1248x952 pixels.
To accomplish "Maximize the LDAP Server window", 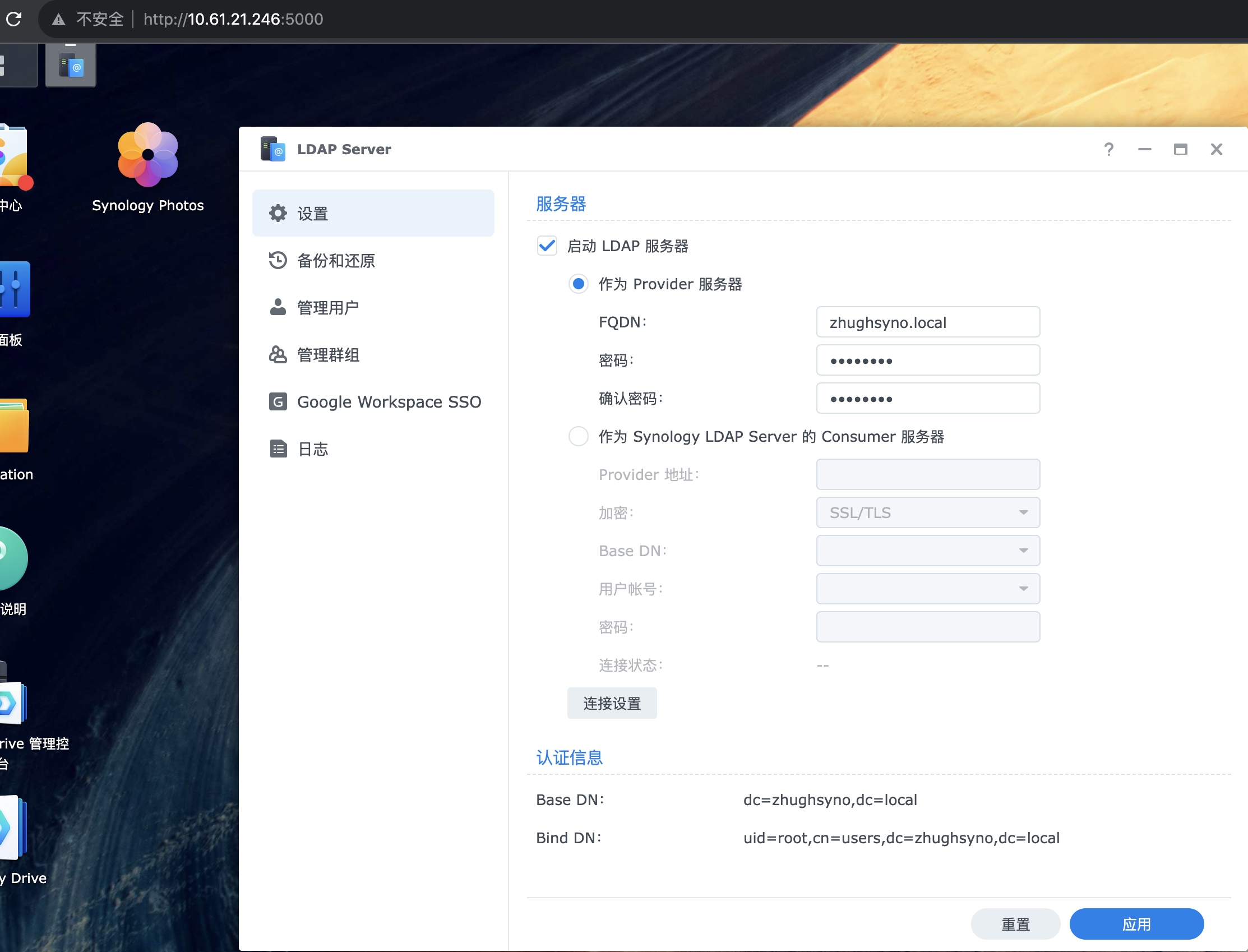I will (x=1181, y=149).
